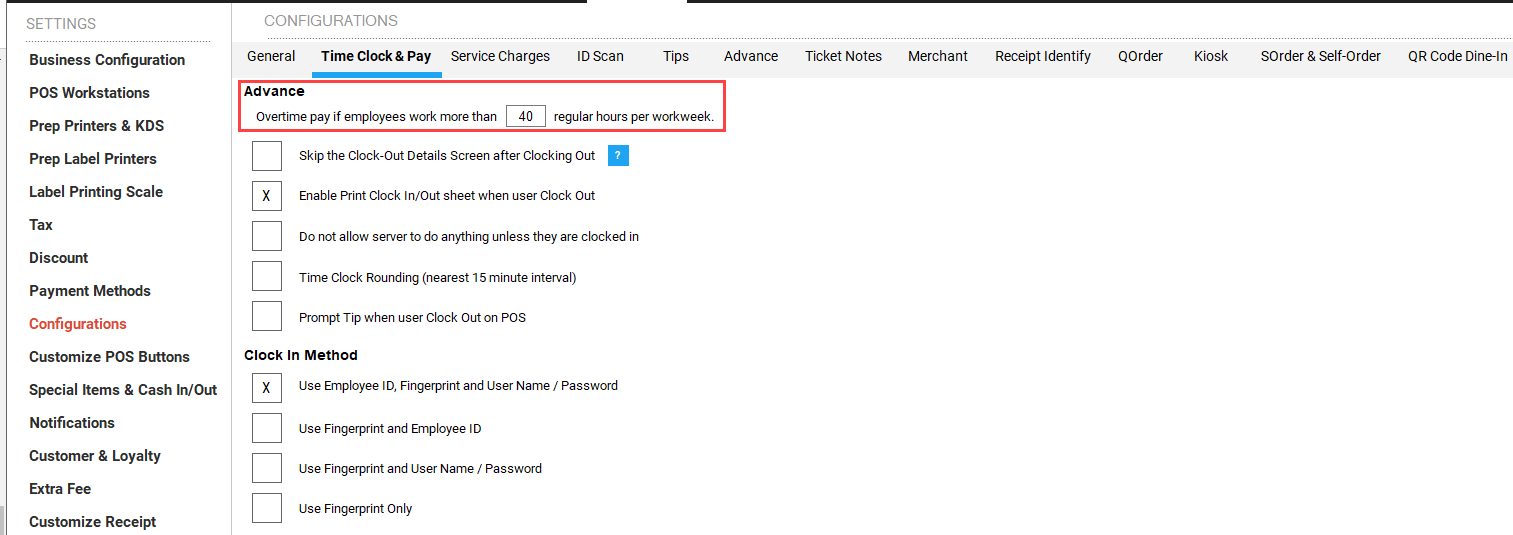Viewport: 1513px width, 535px height.
Task: Navigate to Customize POS Buttons
Action: [x=109, y=357]
